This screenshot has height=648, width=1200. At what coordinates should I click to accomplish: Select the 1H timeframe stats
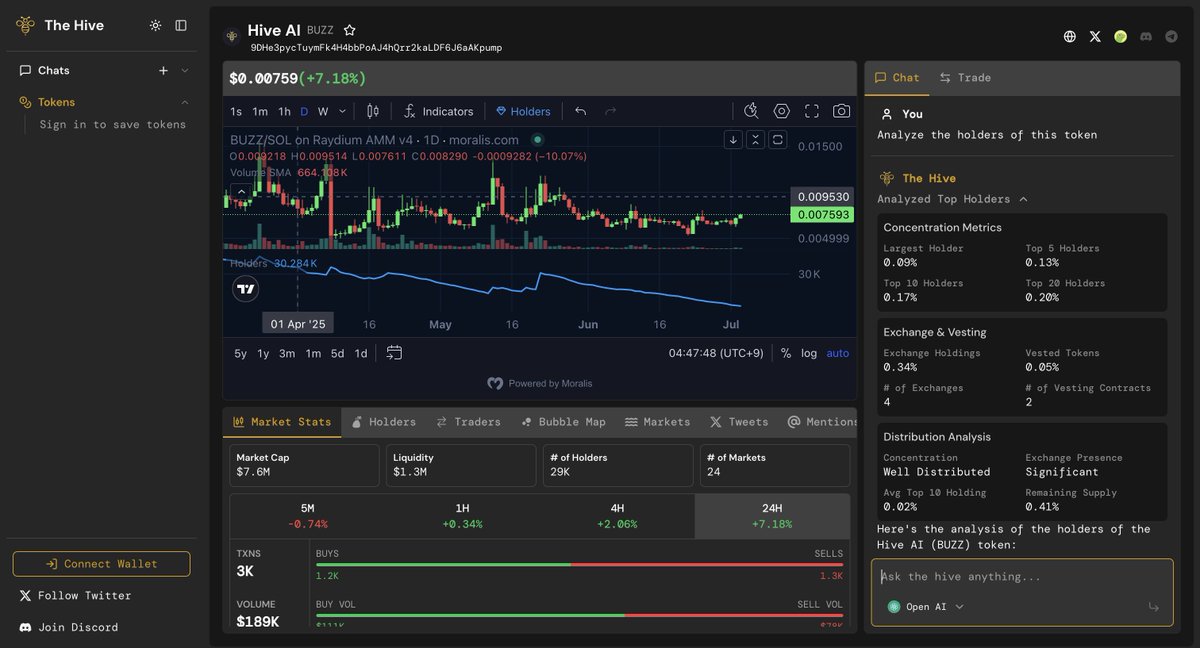click(462, 516)
